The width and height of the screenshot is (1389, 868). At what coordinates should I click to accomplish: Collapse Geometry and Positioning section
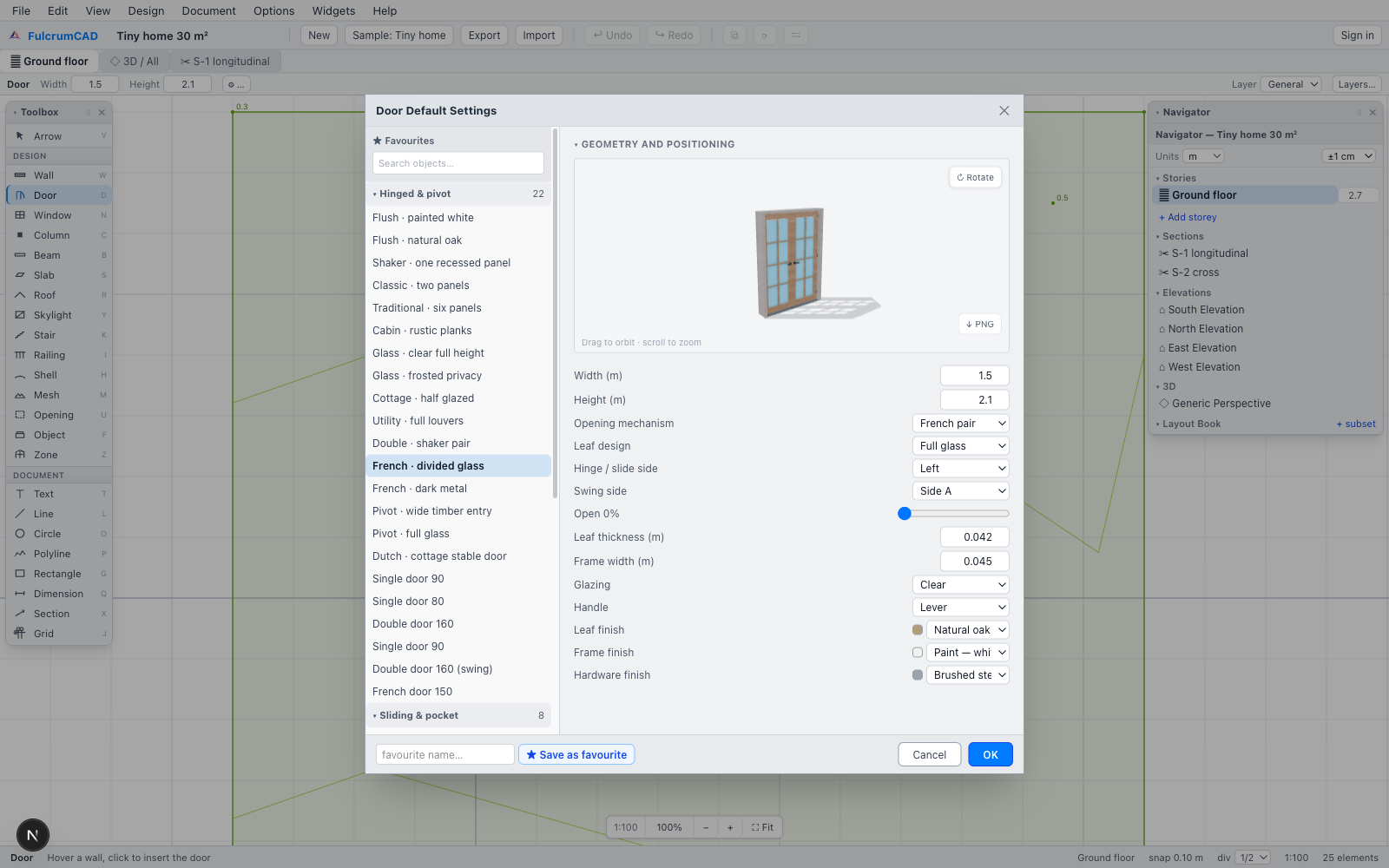pyautogui.click(x=655, y=144)
